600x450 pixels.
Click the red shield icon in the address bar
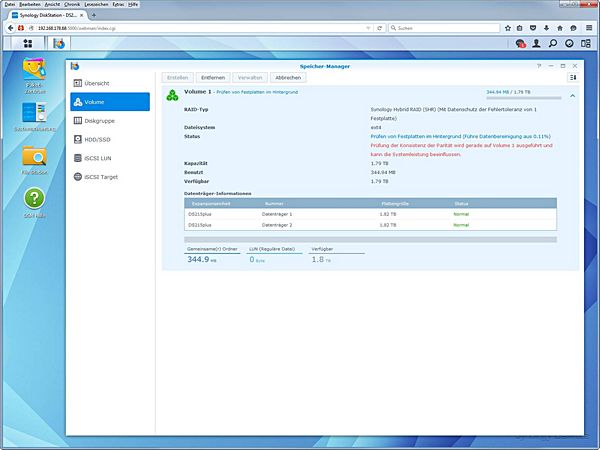[x=21, y=28]
